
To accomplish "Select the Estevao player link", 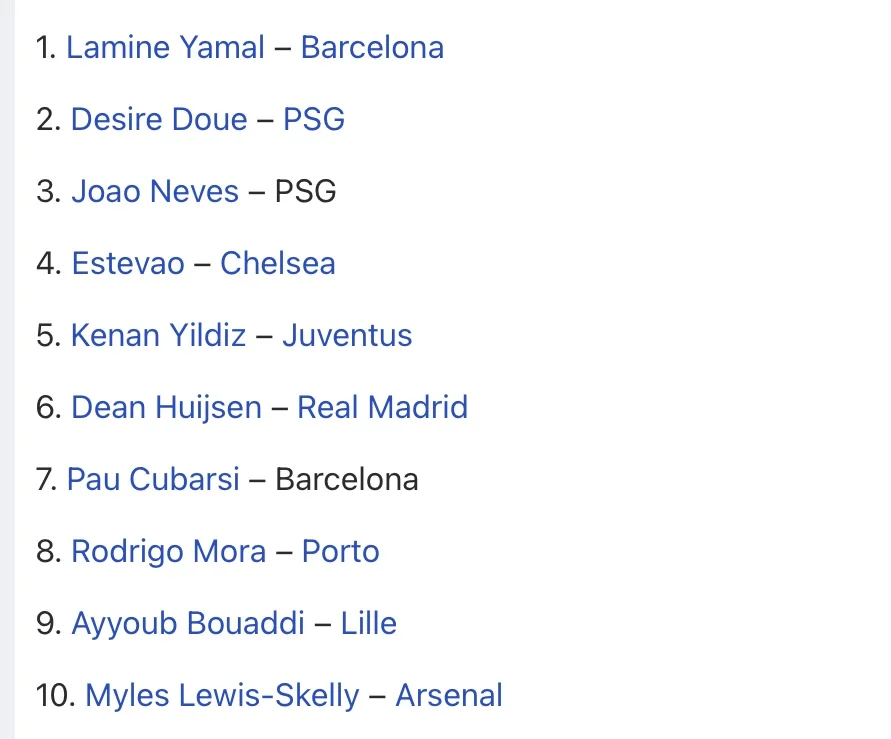I will [128, 264].
